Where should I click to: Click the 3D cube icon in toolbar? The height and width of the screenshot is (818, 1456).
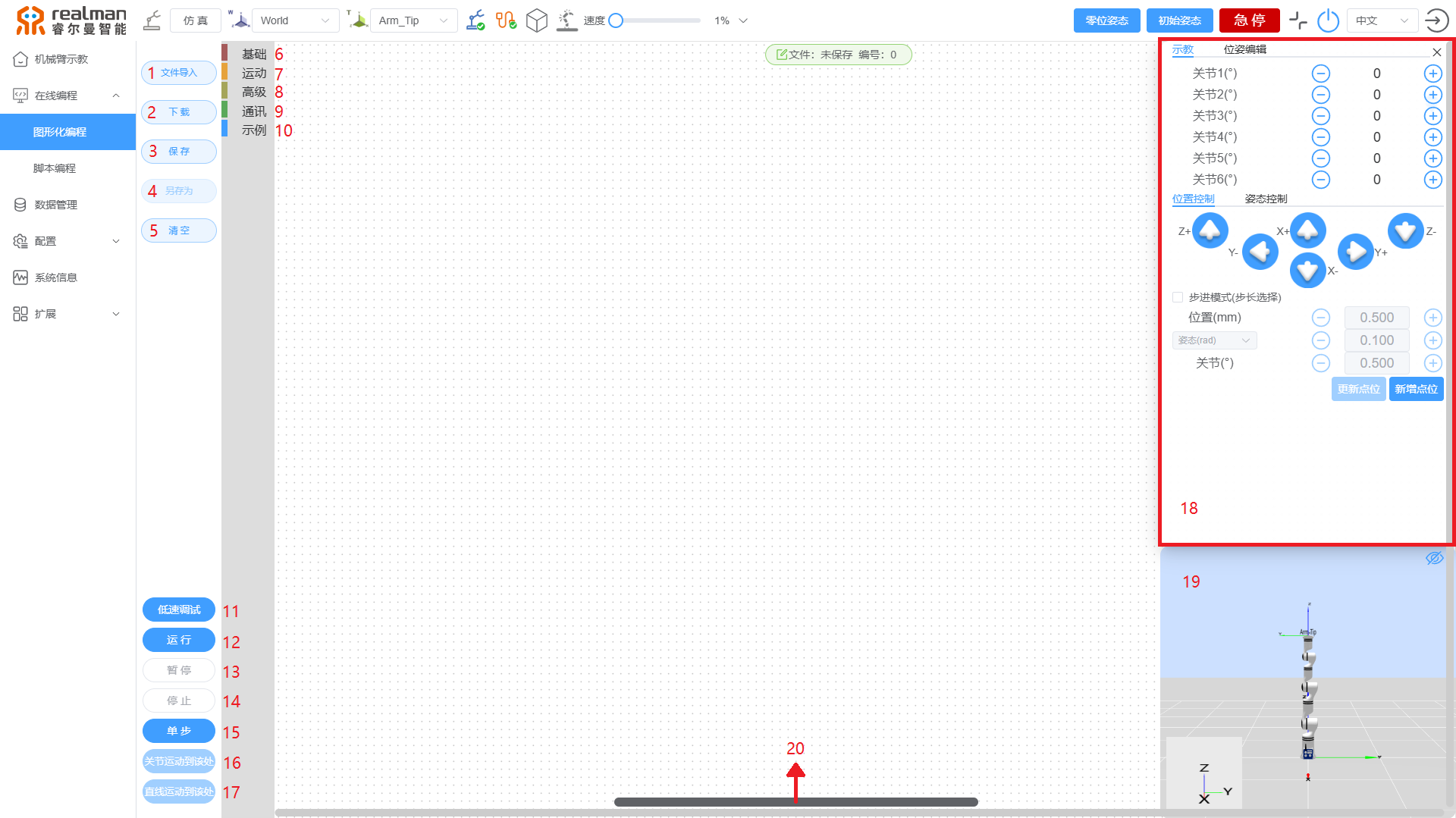coord(537,20)
